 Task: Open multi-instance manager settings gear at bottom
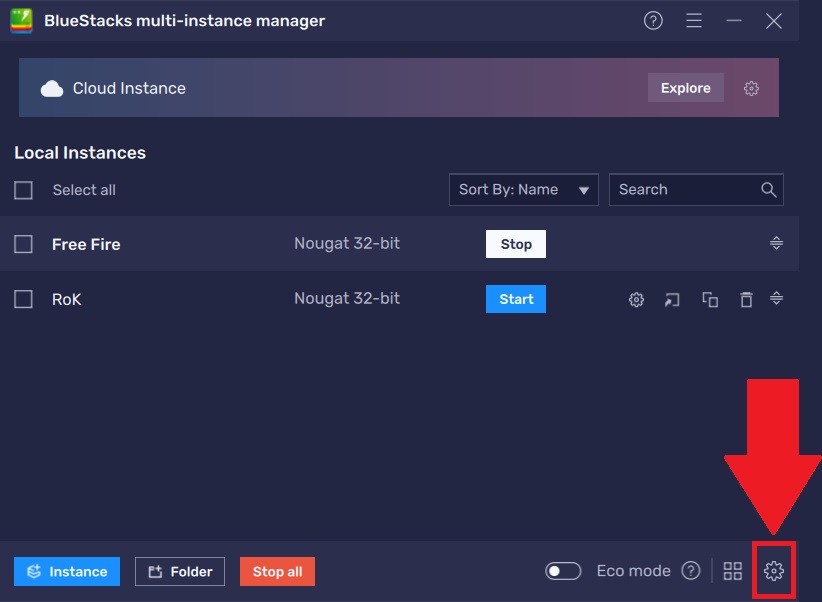(x=774, y=571)
